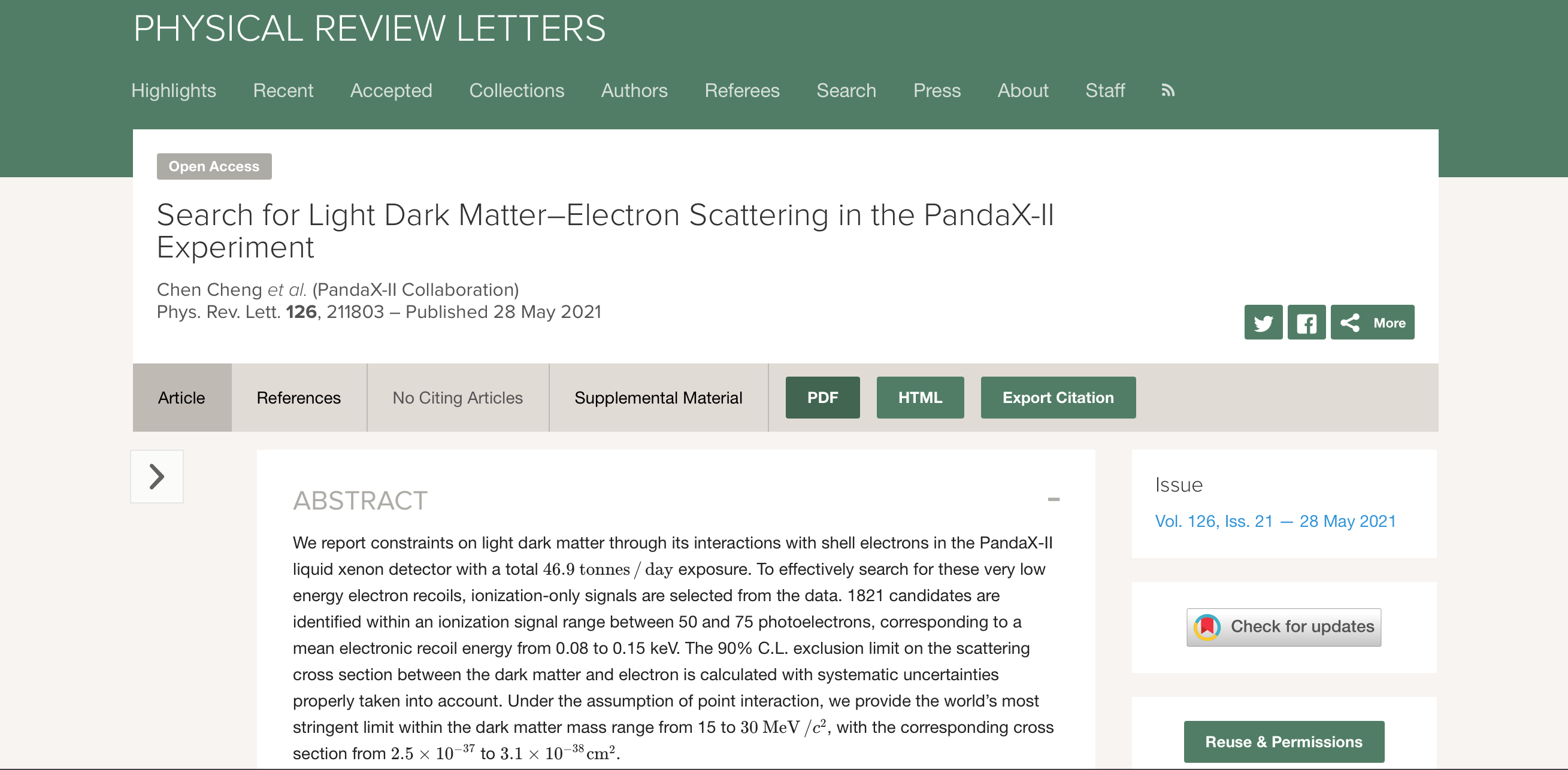Click the Physical Review Letters logo
The width and height of the screenshot is (1568, 770).
click(x=370, y=29)
